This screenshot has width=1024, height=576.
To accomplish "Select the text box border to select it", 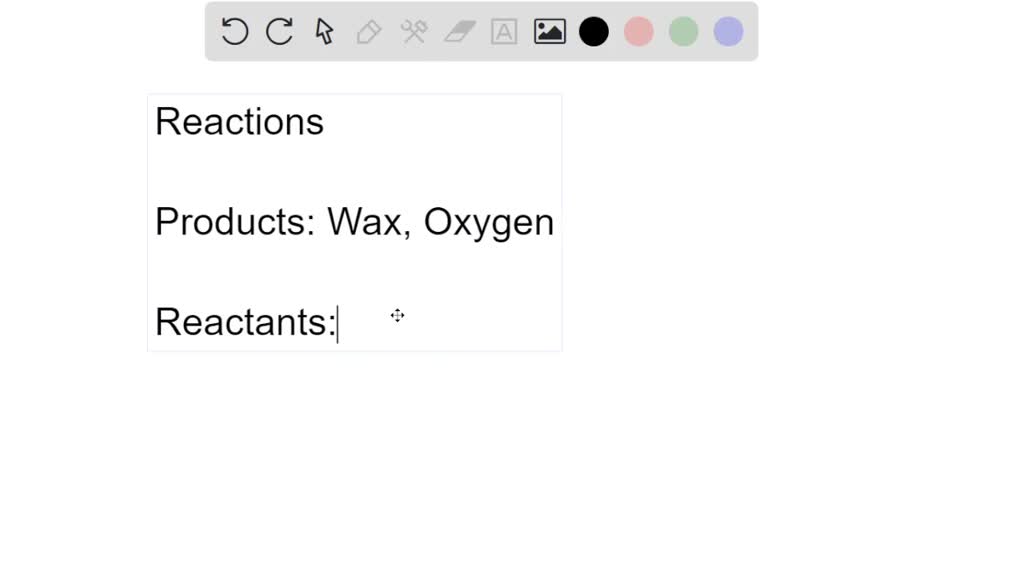I will (x=355, y=94).
